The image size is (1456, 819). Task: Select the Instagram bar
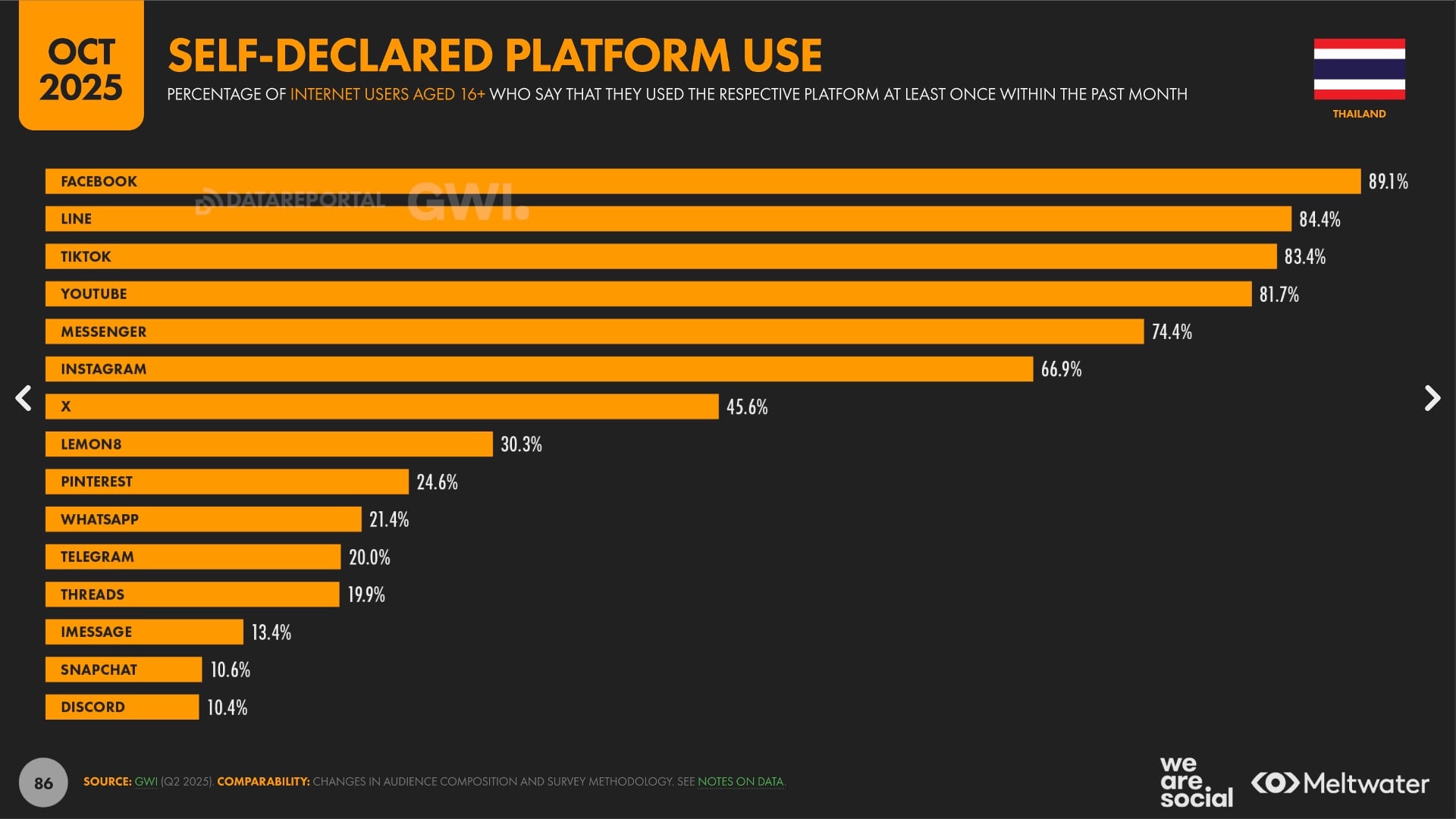[538, 369]
